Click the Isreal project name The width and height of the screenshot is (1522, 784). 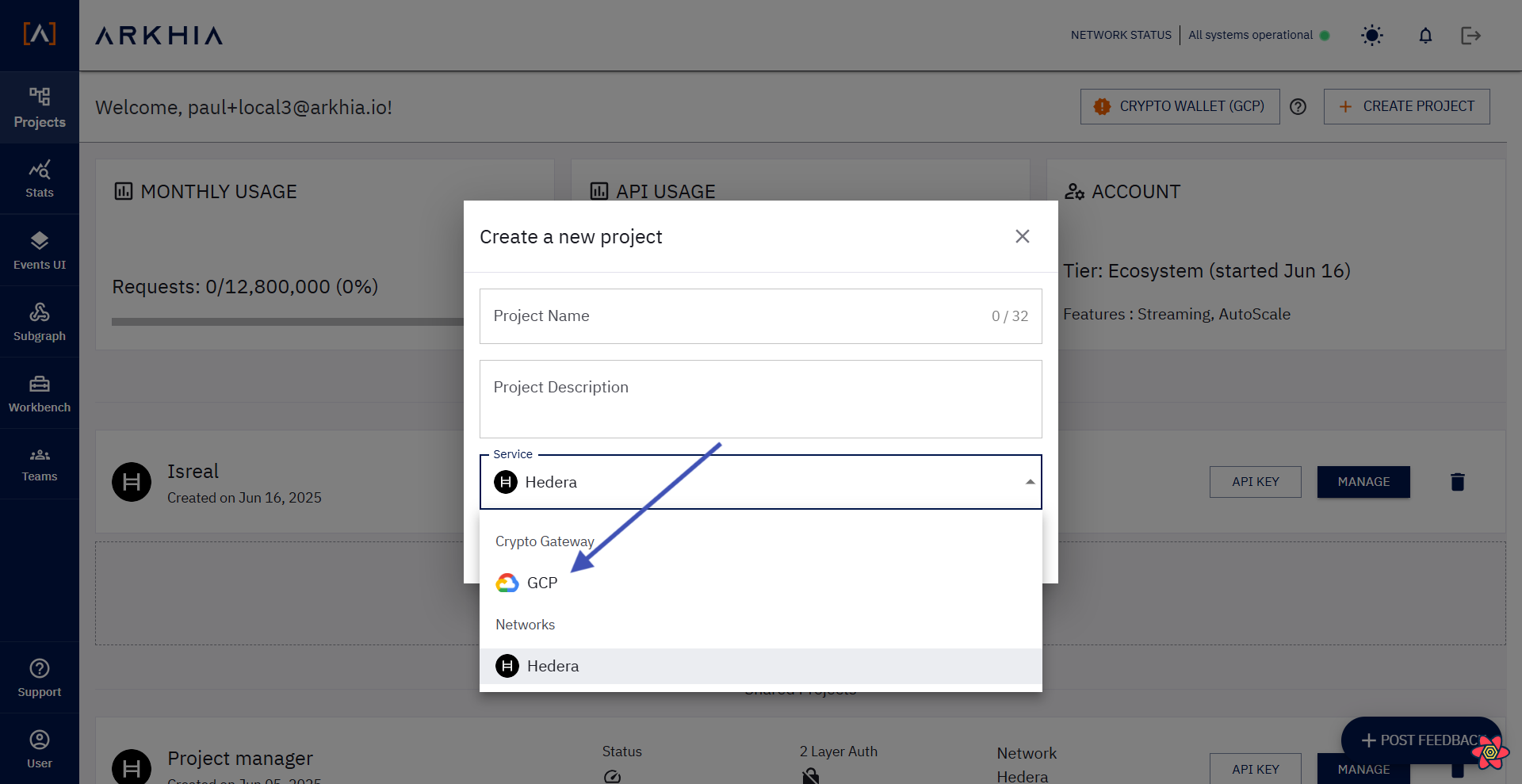click(193, 472)
